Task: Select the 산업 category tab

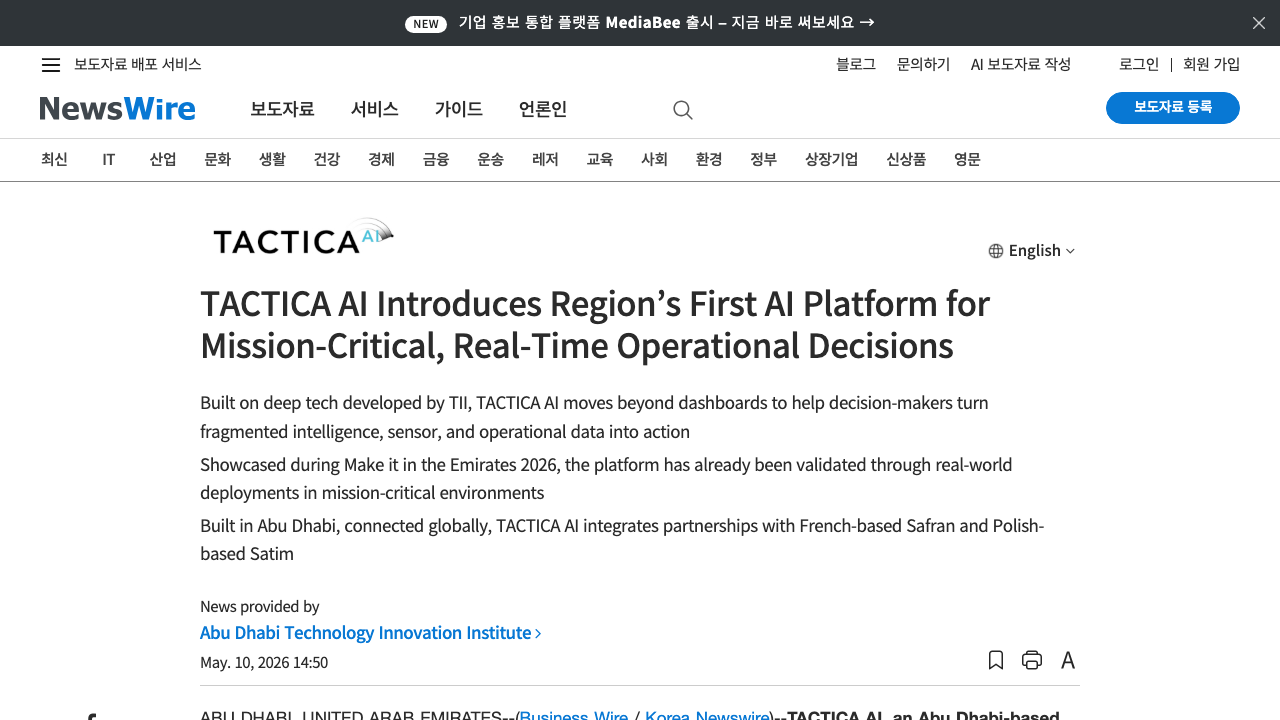Action: [x=163, y=159]
